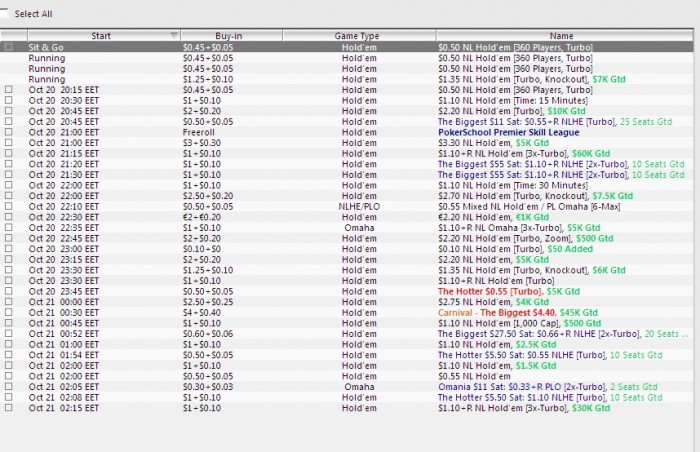
Task: Toggle the sort arrow in Start header
Action: 174,35
